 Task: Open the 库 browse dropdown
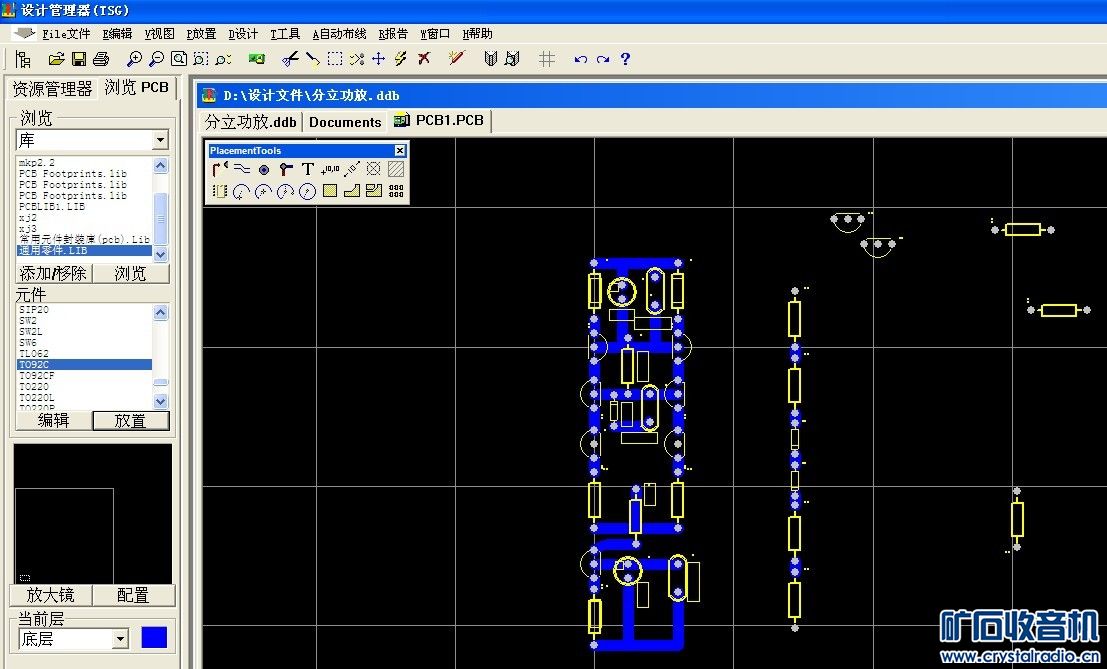pyautogui.click(x=160, y=141)
